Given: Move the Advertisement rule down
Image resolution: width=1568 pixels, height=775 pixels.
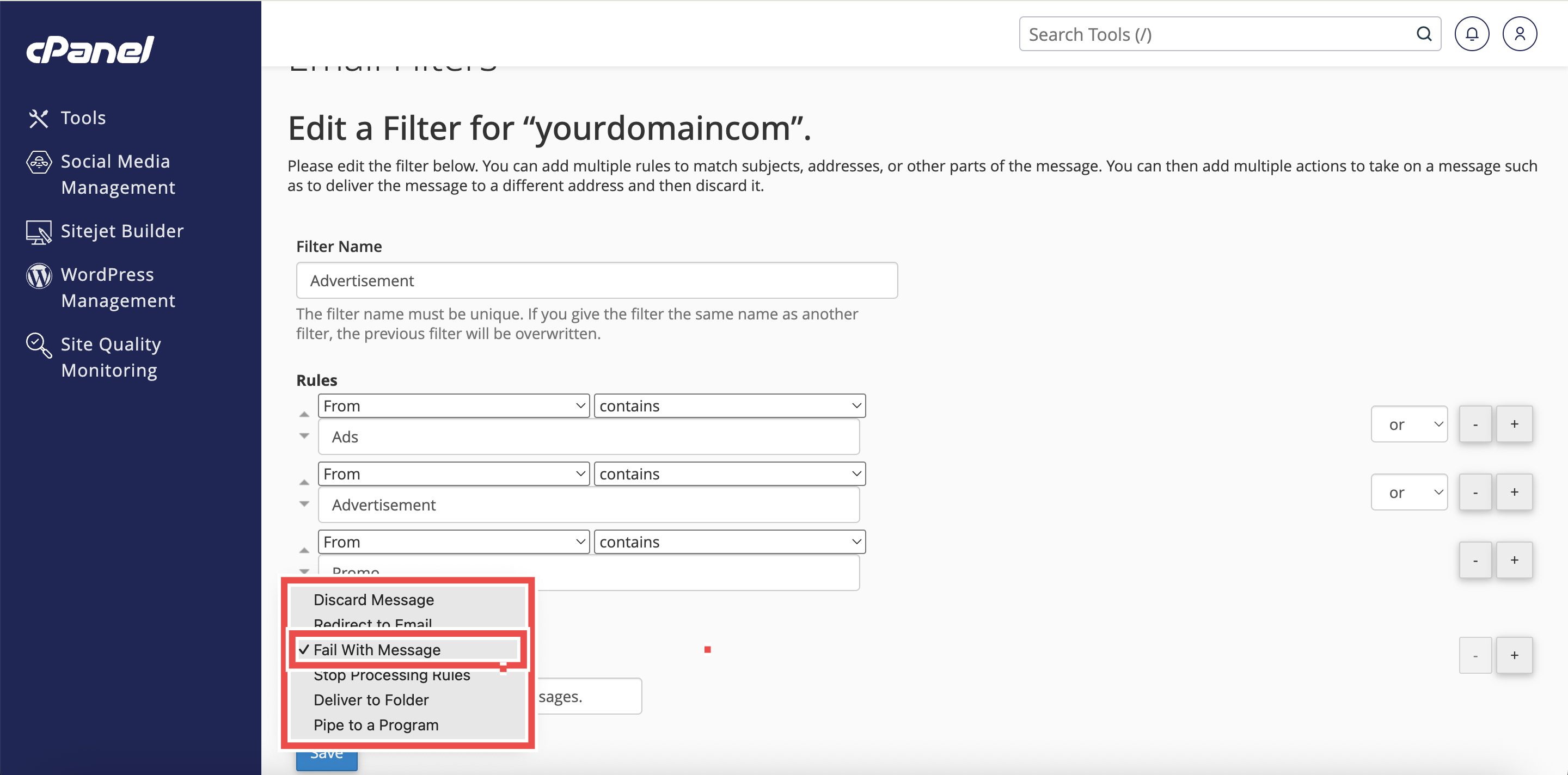Looking at the screenshot, I should [x=304, y=503].
